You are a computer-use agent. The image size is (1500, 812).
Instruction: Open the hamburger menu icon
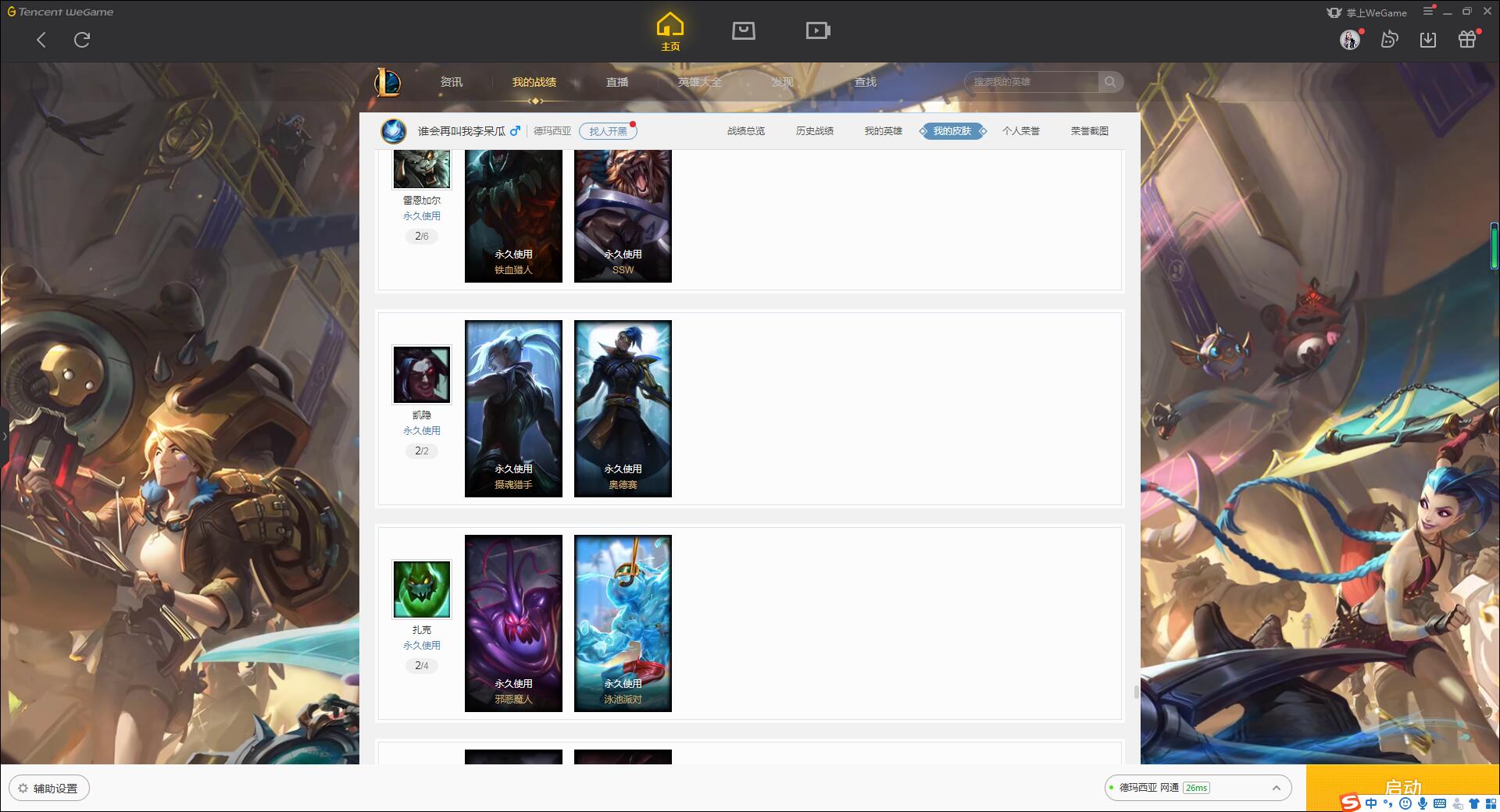pos(1428,11)
